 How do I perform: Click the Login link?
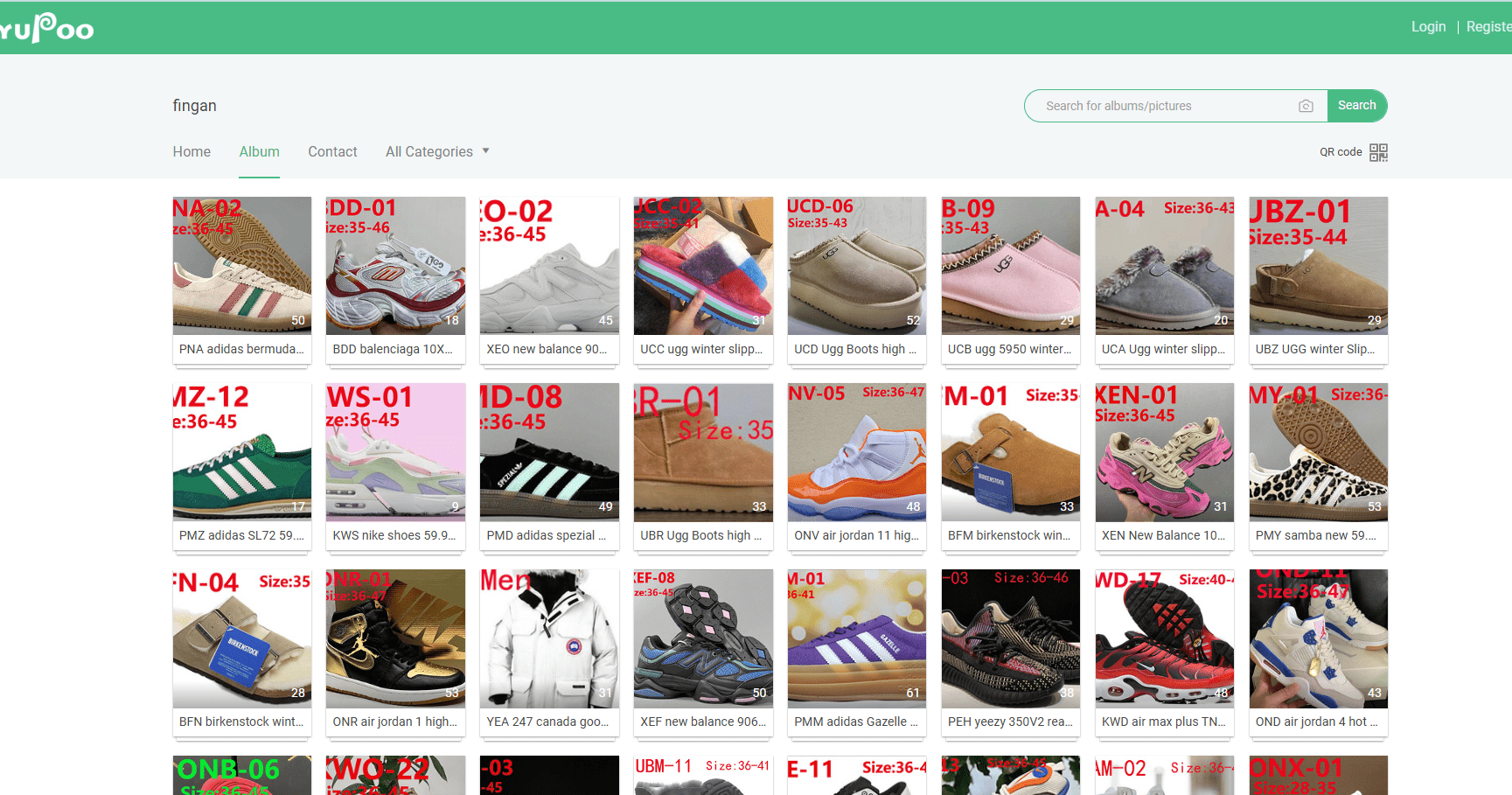click(x=1428, y=27)
